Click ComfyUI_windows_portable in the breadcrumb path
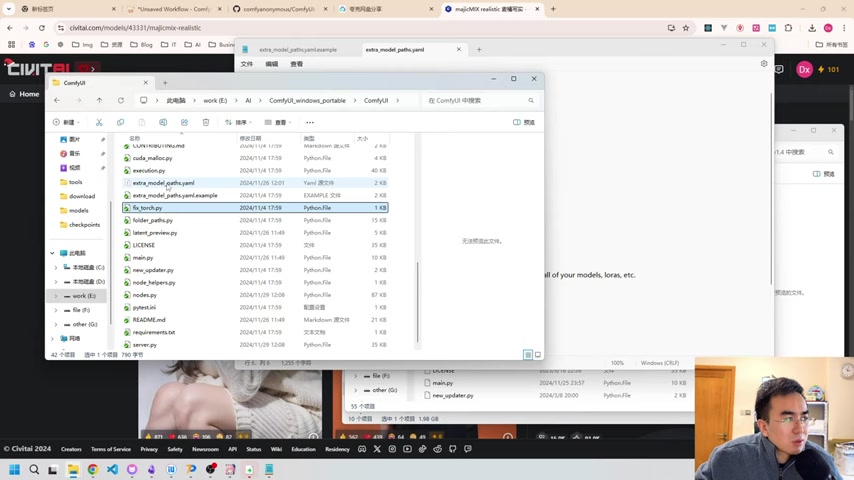Screen dimensions: 854x480 [307, 100]
